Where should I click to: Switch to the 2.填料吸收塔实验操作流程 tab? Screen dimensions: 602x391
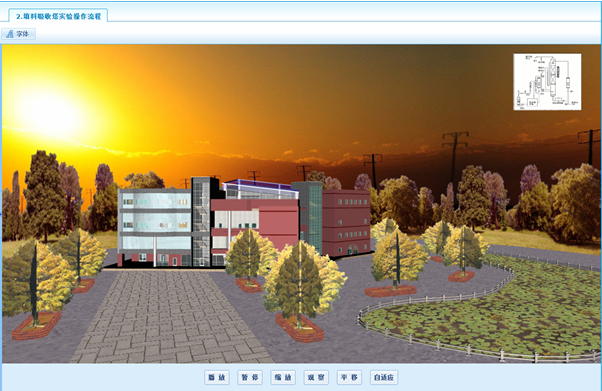click(58, 16)
